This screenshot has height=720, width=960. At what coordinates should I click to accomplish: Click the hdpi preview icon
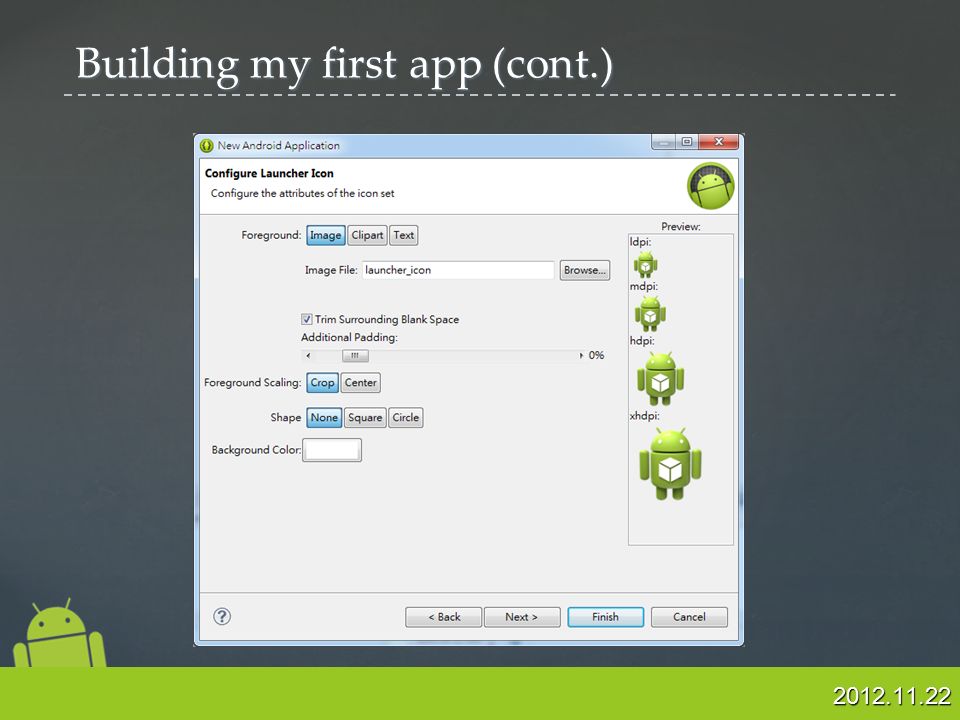click(x=661, y=378)
